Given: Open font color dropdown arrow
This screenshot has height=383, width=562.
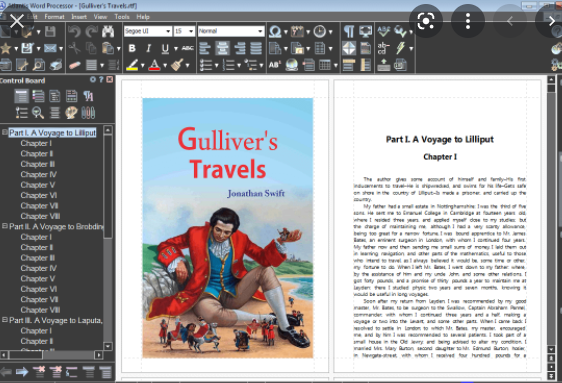Looking at the screenshot, I should (x=165, y=65).
